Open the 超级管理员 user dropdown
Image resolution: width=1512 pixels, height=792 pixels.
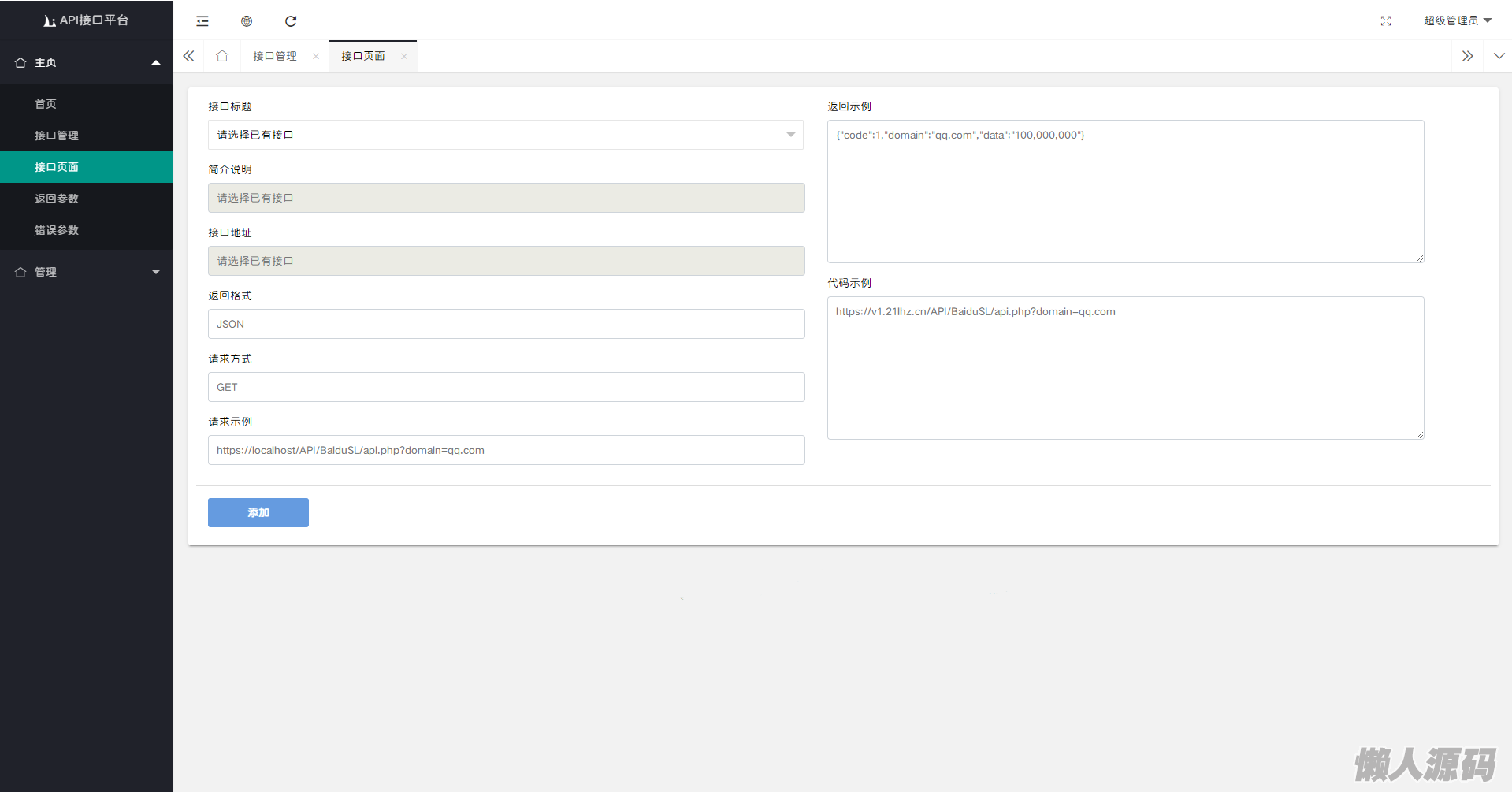click(x=1457, y=20)
